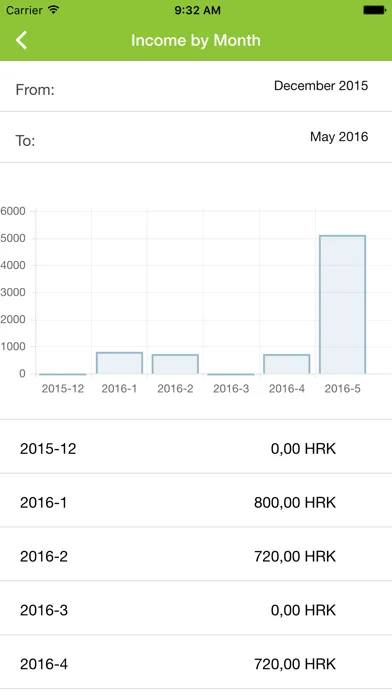This screenshot has height=696, width=392.
Task: Tap the 2016-2 chart bar
Action: pos(175,364)
